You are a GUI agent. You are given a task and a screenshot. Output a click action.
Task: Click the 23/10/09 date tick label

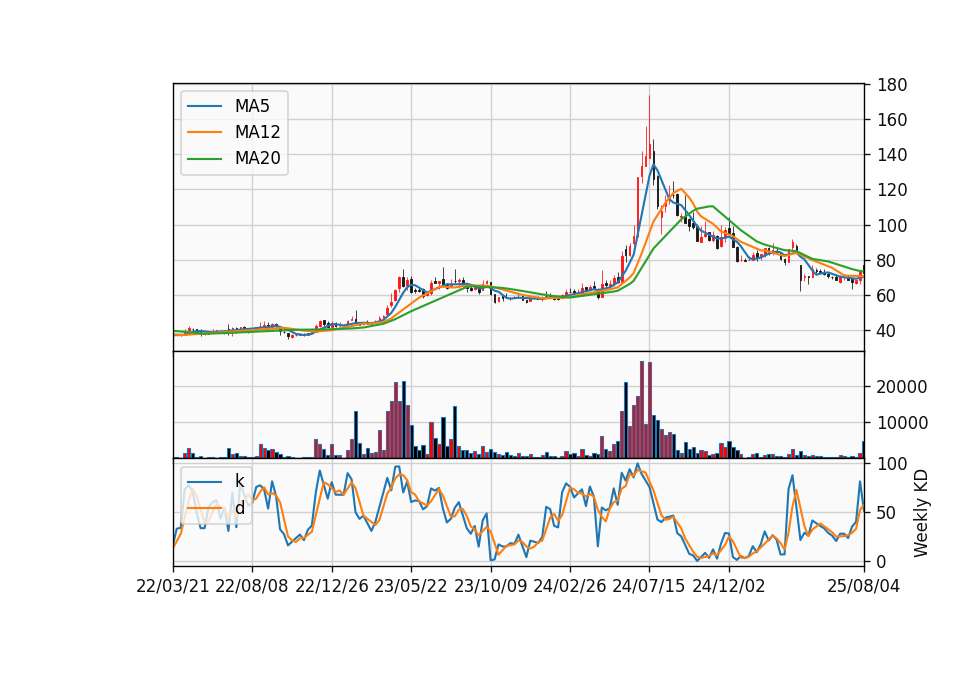490,586
